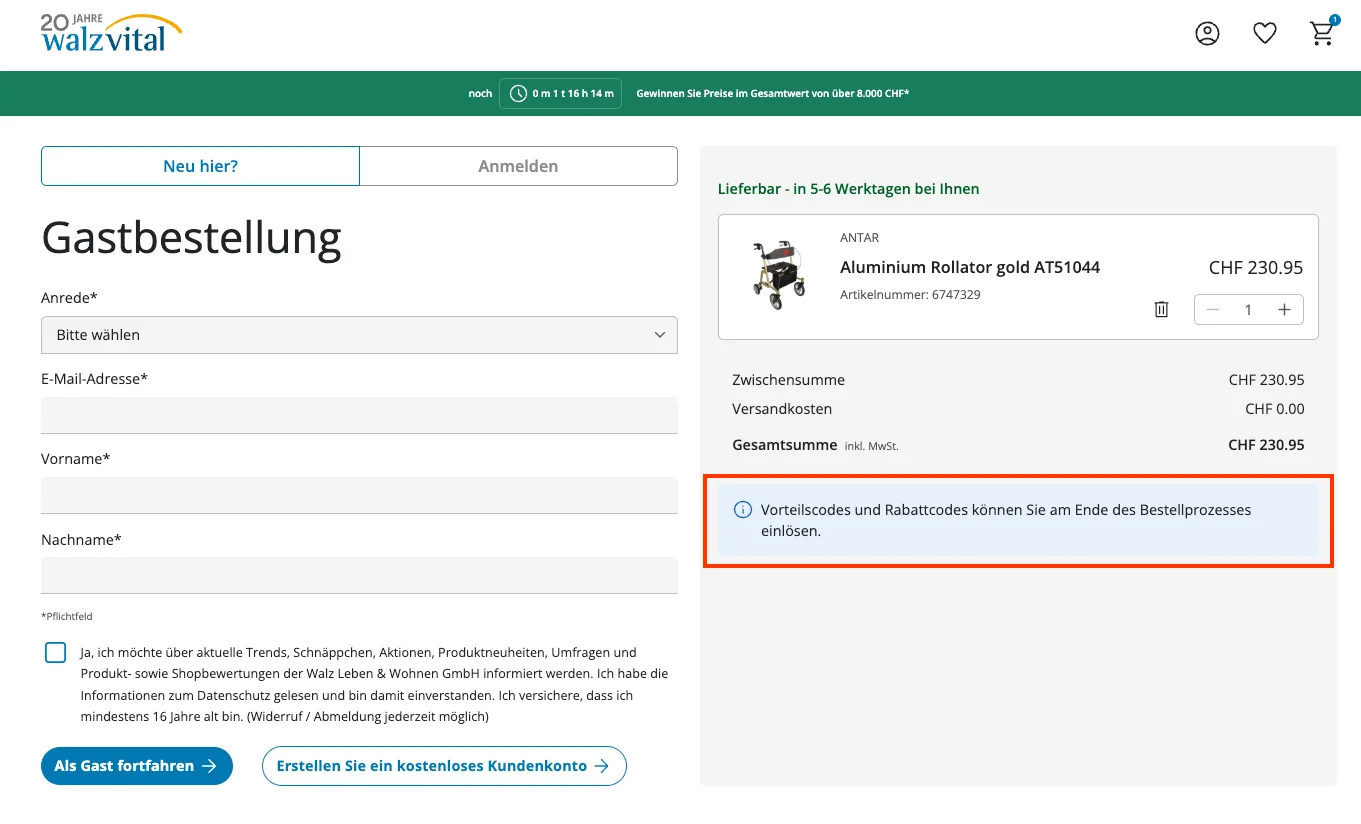Click the E-Mail-Adresse input field
The width and height of the screenshot is (1361, 824).
359,414
